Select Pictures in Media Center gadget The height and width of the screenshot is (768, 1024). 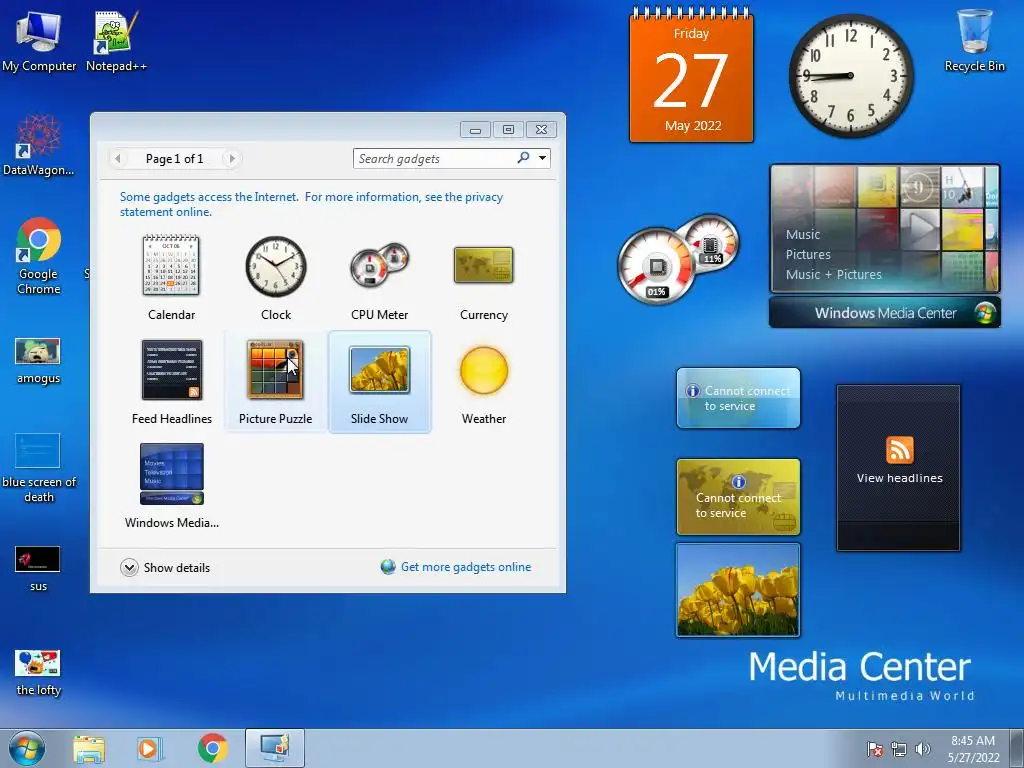pyautogui.click(x=808, y=255)
